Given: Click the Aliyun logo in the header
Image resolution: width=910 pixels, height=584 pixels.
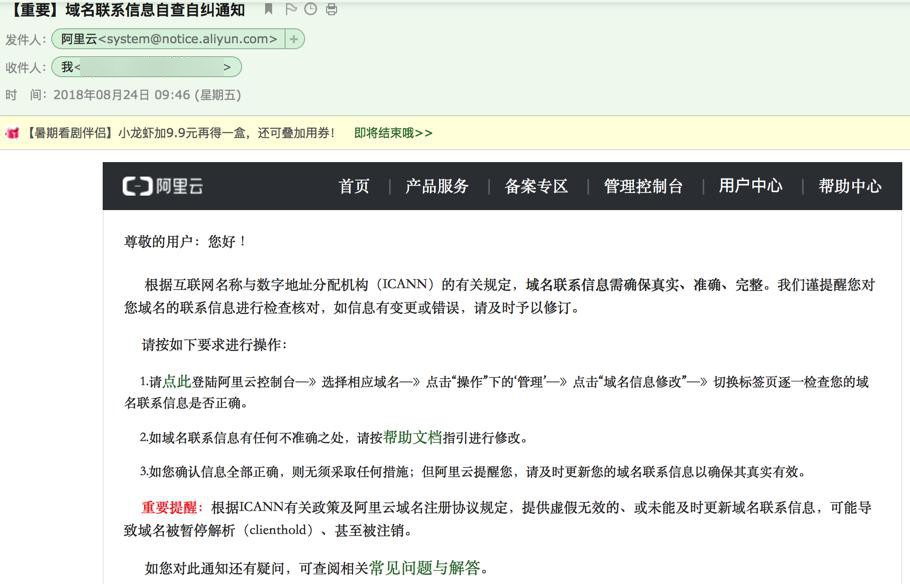Looking at the screenshot, I should pos(162,186).
